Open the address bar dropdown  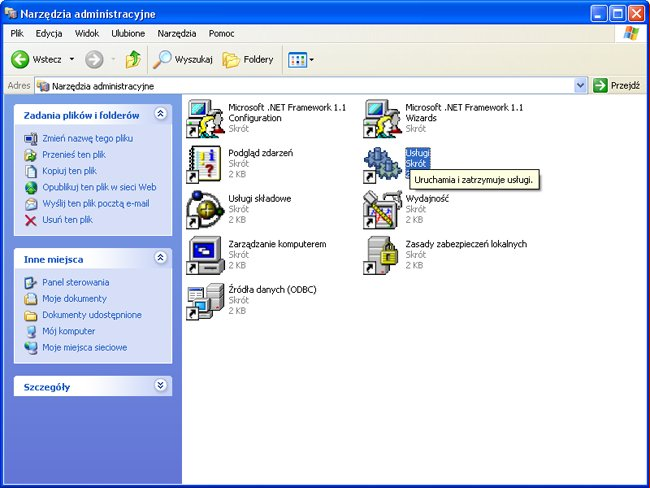click(580, 85)
